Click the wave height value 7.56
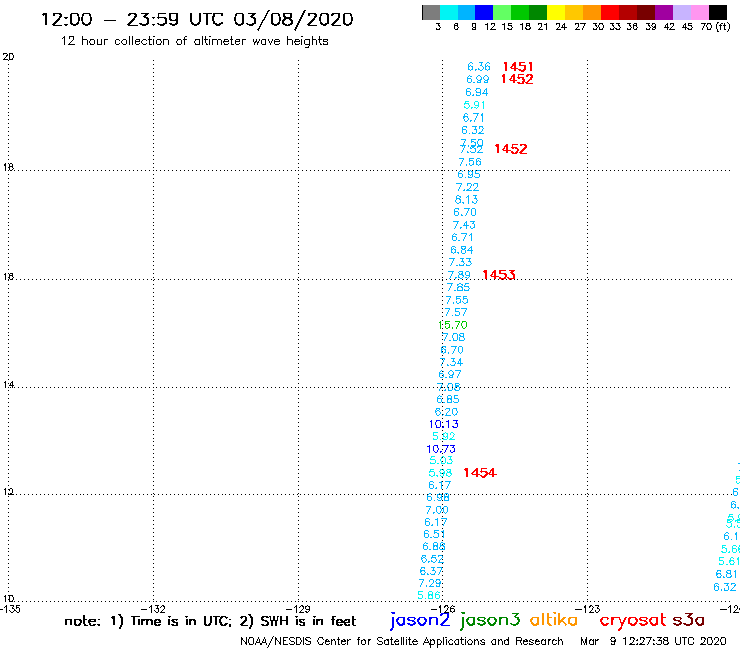Viewport: 740px width, 650px height. [x=470, y=162]
